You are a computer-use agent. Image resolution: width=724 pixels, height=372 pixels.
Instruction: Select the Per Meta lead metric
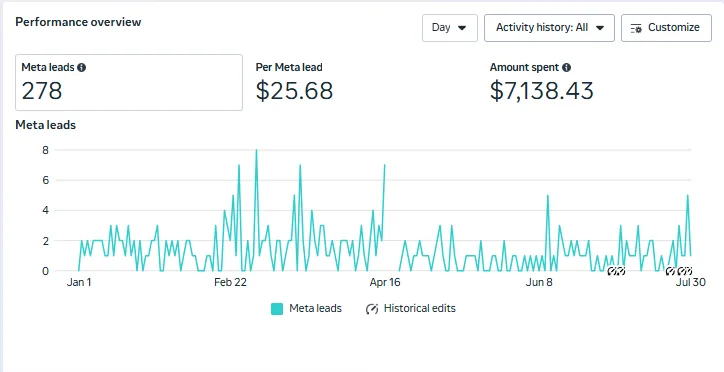click(294, 83)
